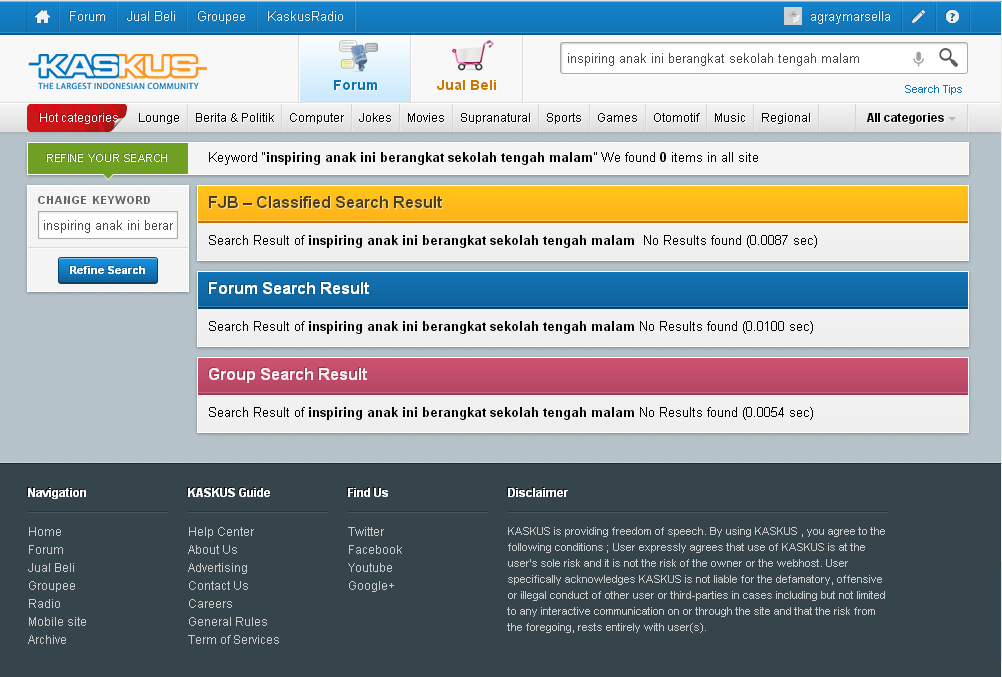Click the magnifying glass search icon
Screen dimensions: 1002x677
[948, 58]
